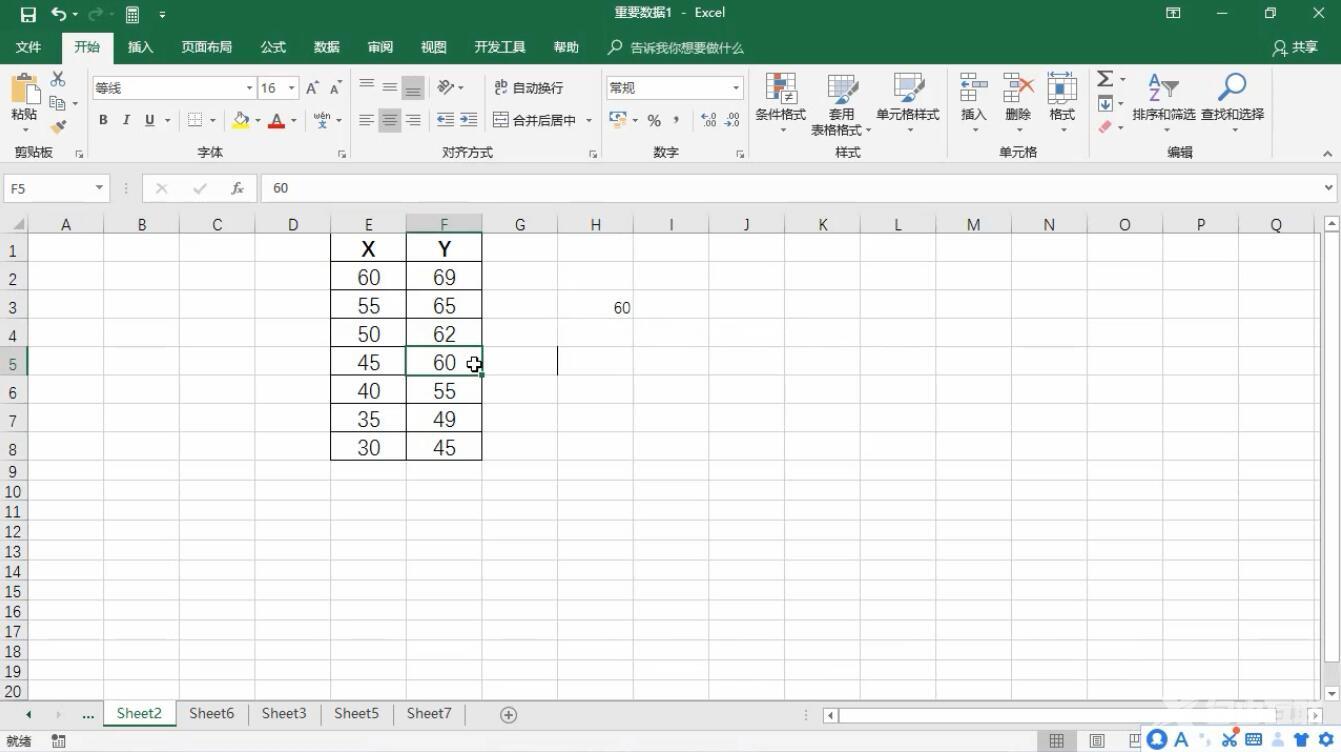
Task: Click the Cut scissors icon
Action: 58,79
